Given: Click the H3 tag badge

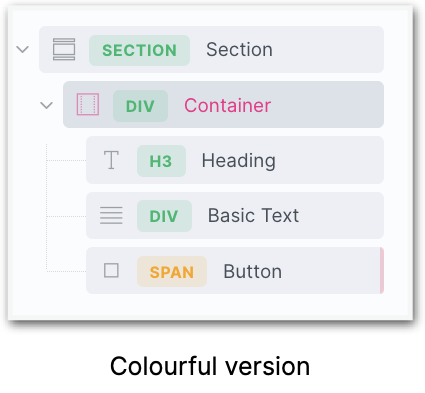Looking at the screenshot, I should 161,161.
